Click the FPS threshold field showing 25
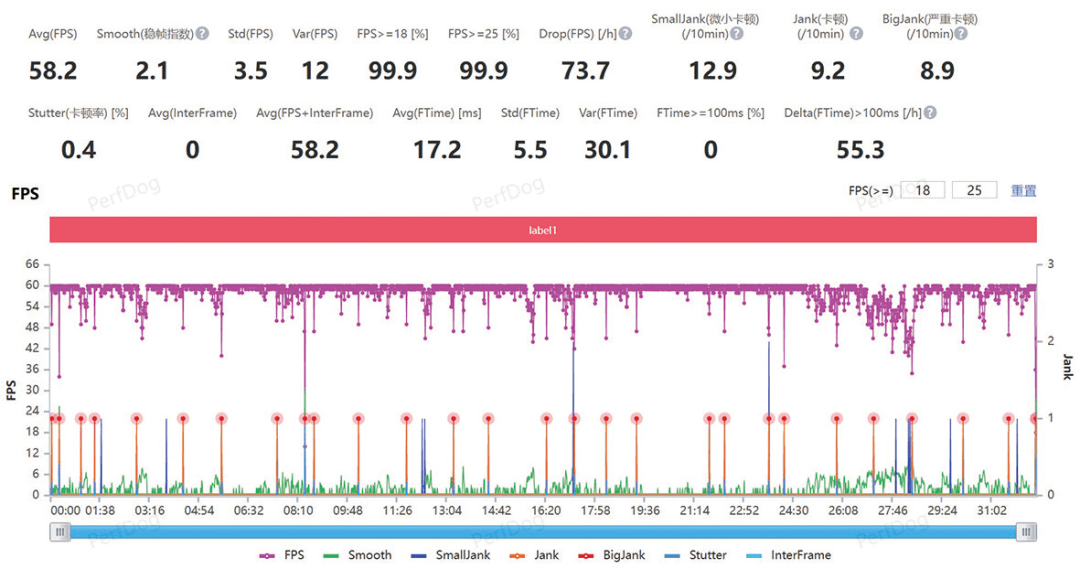 pyautogui.click(x=975, y=190)
